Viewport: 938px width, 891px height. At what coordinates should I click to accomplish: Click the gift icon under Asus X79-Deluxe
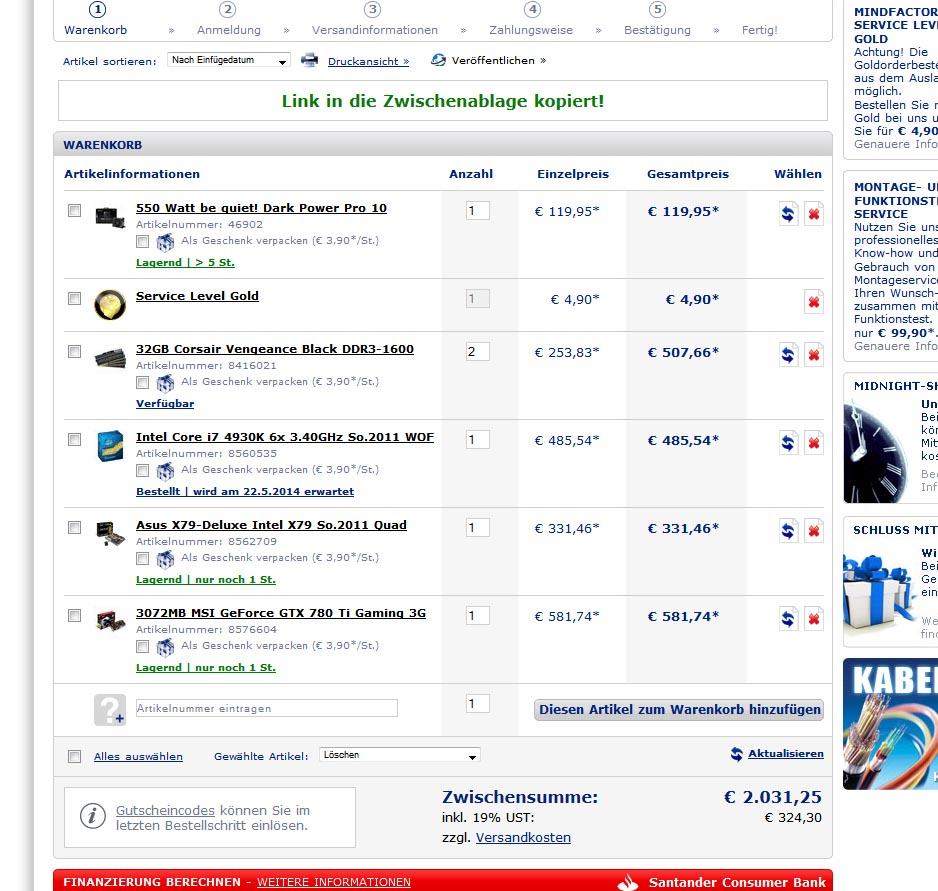[165, 559]
